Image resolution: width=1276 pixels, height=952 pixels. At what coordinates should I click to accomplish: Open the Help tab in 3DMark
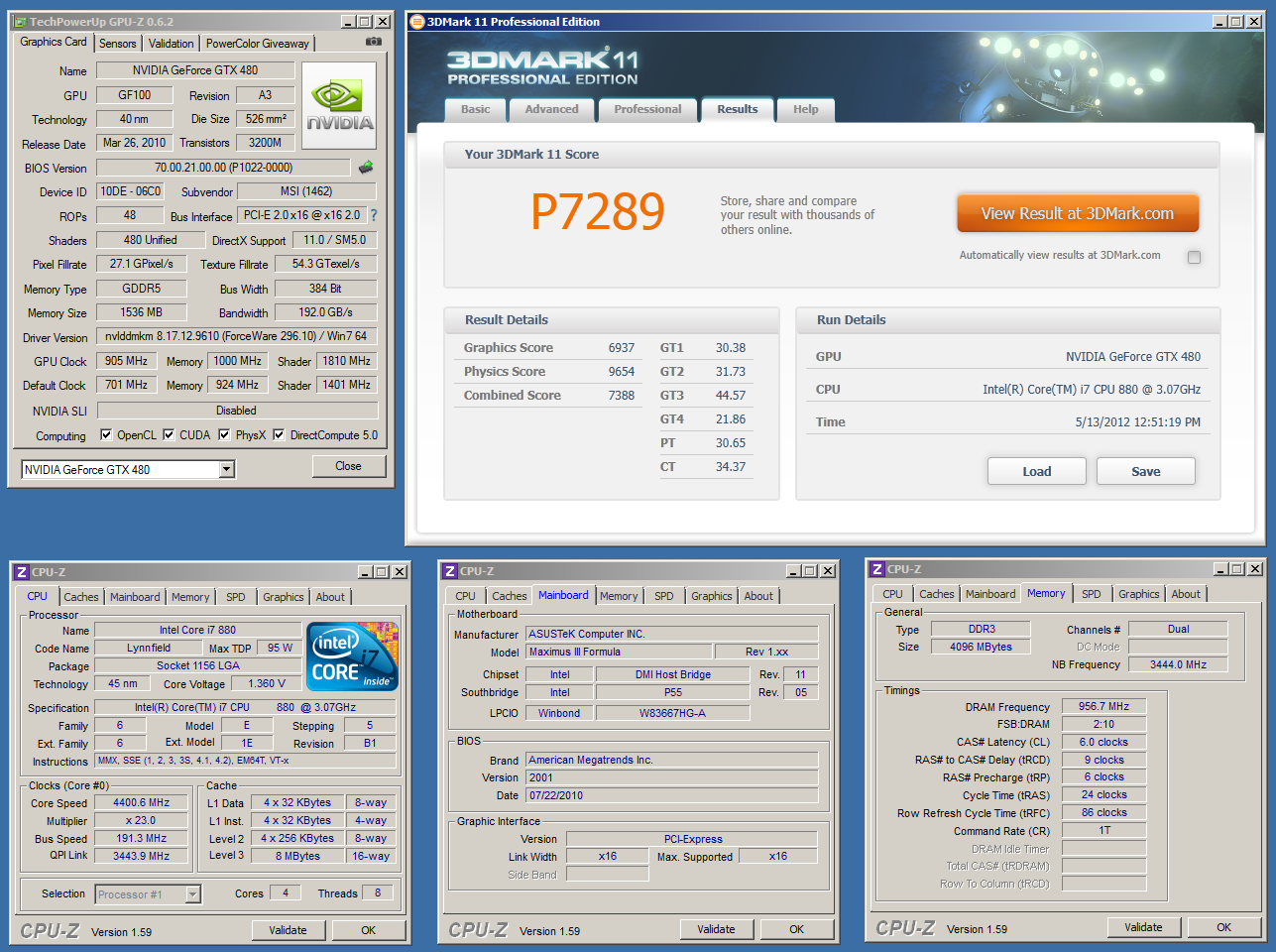pyautogui.click(x=806, y=110)
